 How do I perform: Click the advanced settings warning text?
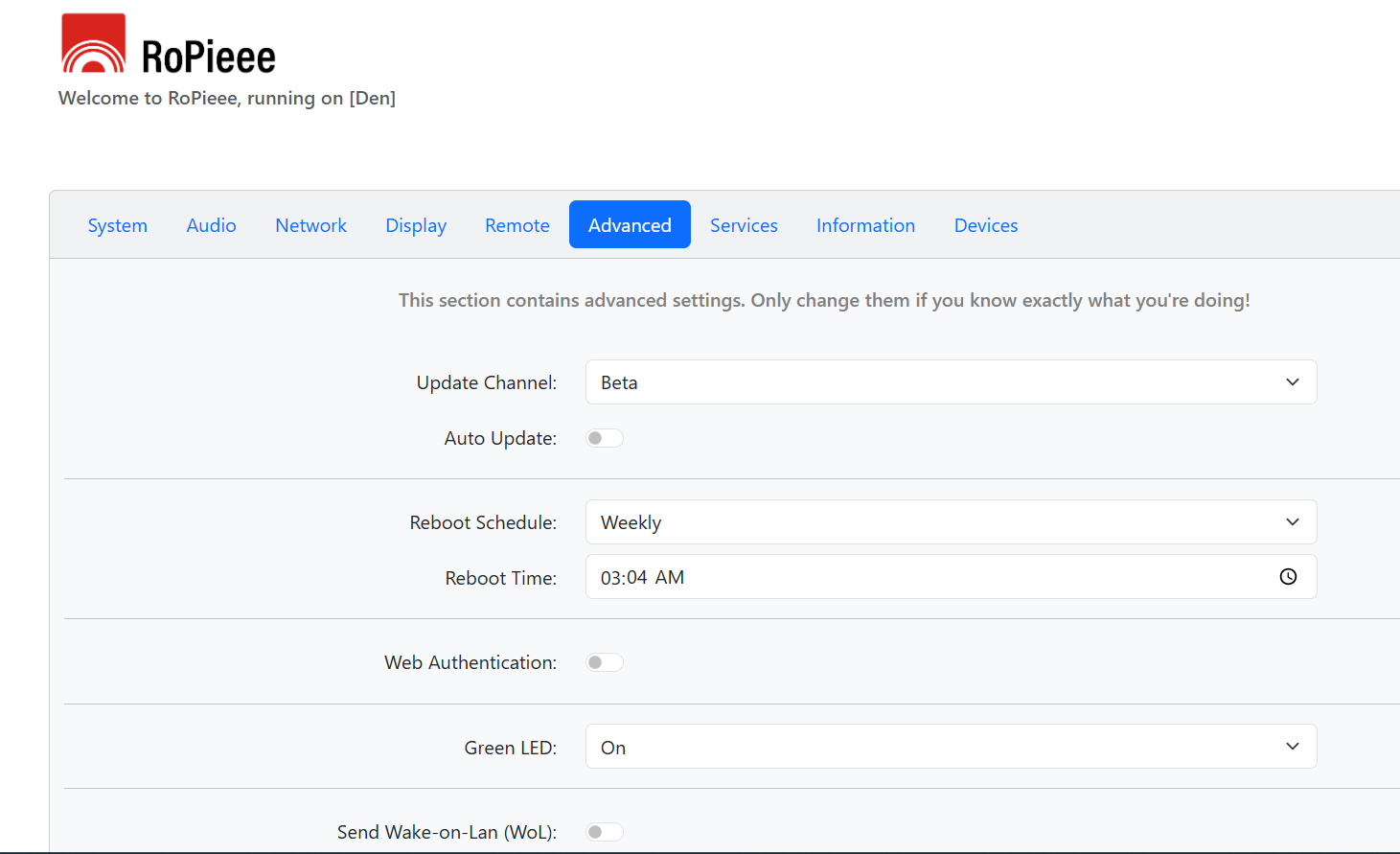[824, 300]
